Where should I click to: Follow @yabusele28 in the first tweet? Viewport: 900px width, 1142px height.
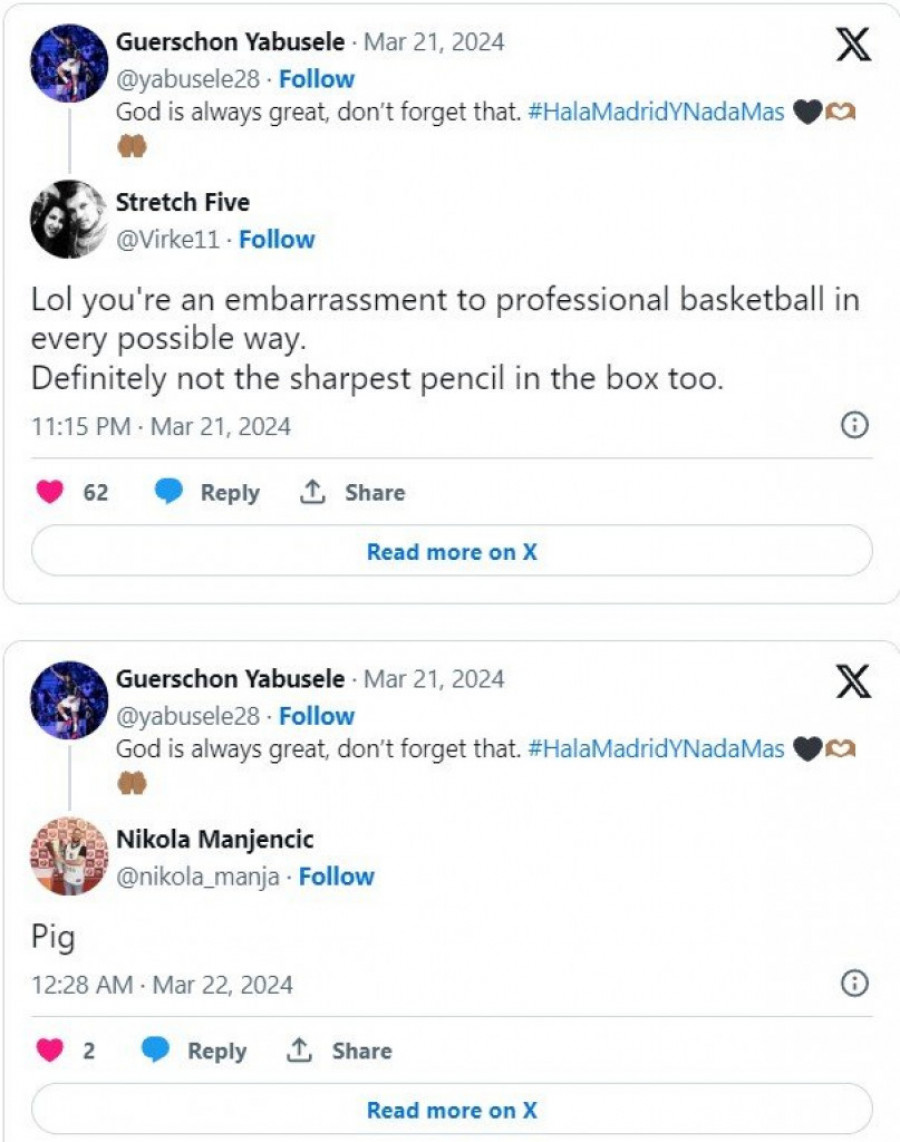[x=316, y=79]
